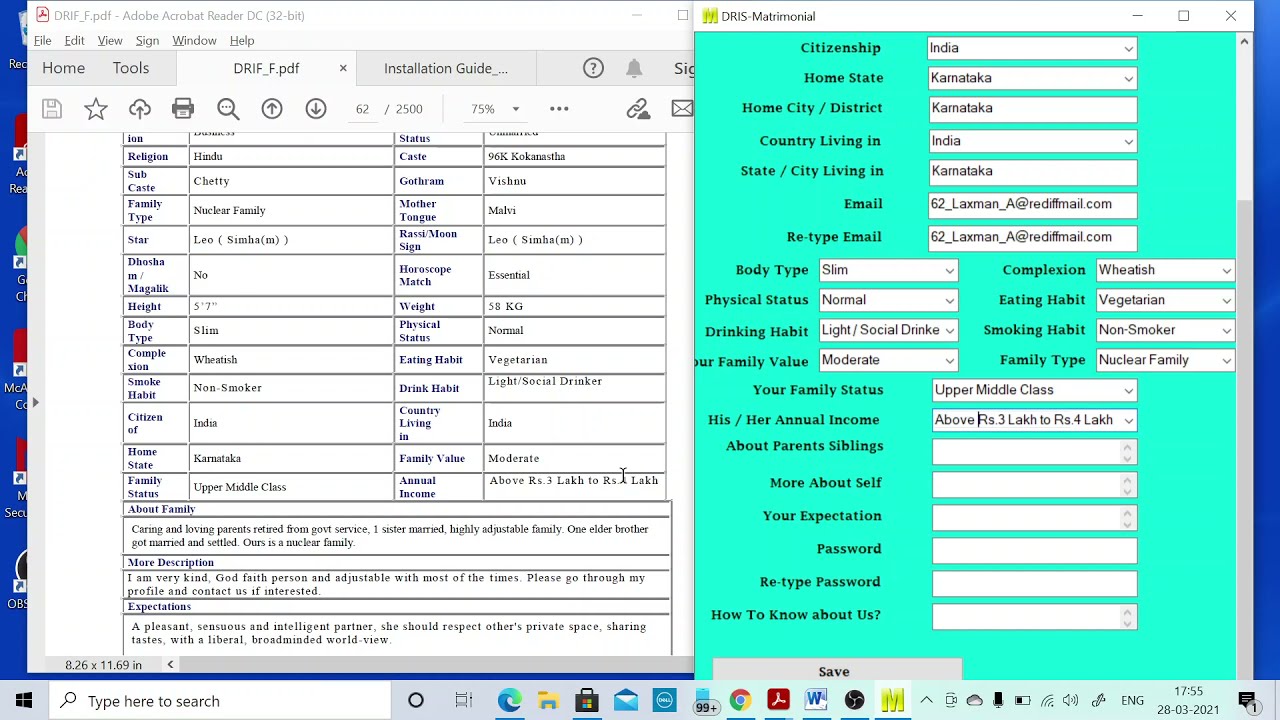Go to next page with down arrow

point(316,108)
